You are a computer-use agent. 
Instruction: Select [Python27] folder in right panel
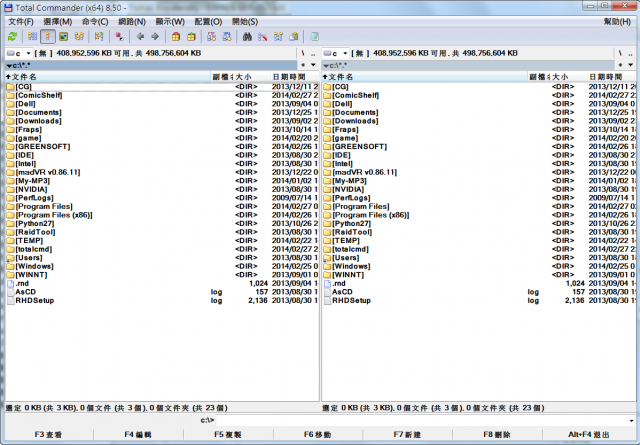pos(479,224)
